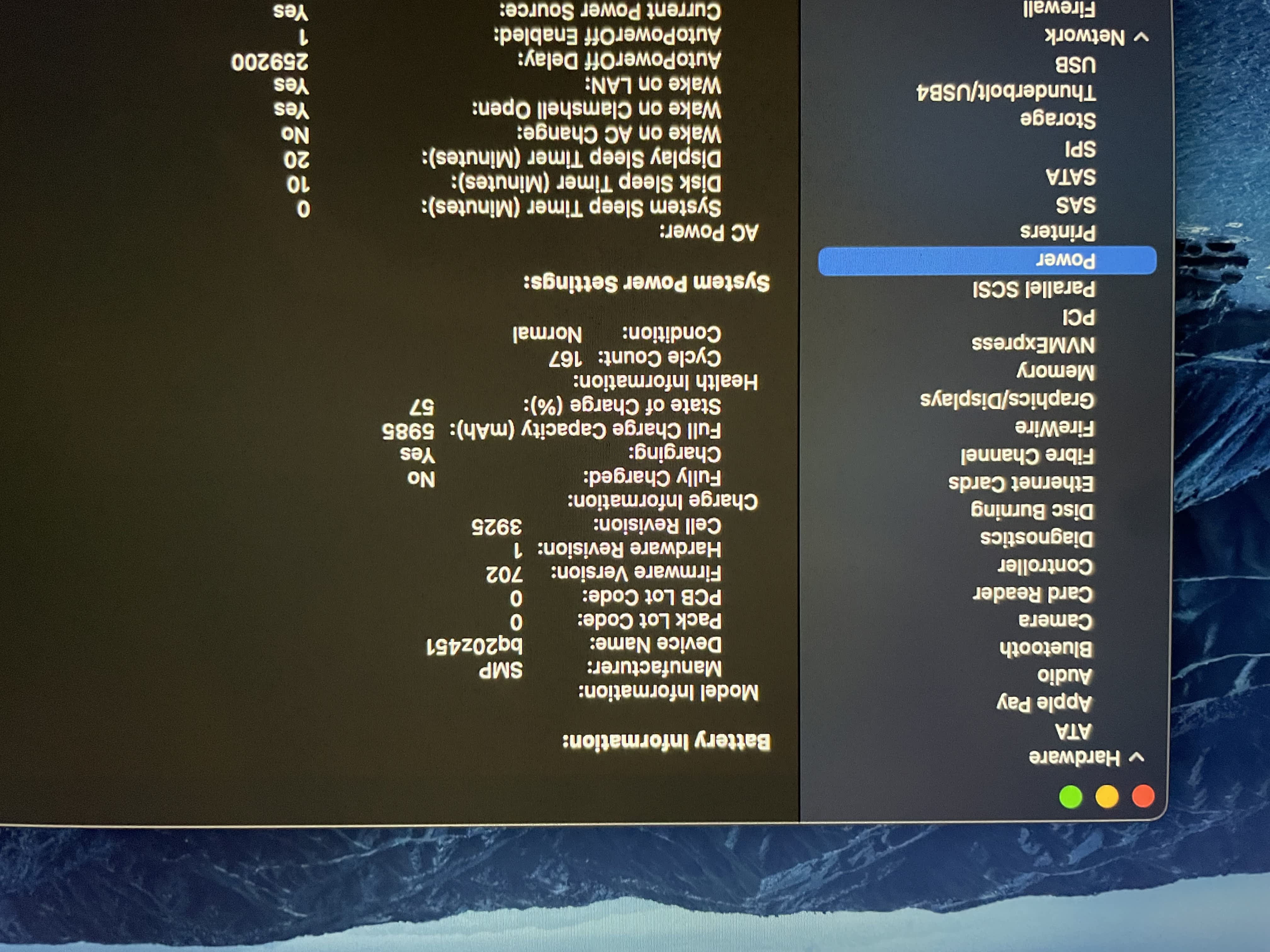Select Apple Pay in the sidebar

pos(1045,703)
